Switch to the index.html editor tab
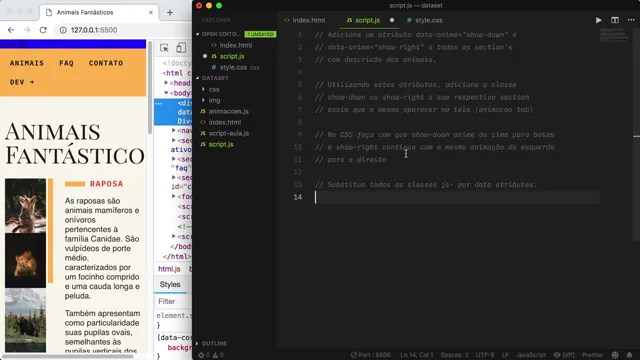This screenshot has width=640, height=360. click(x=305, y=20)
